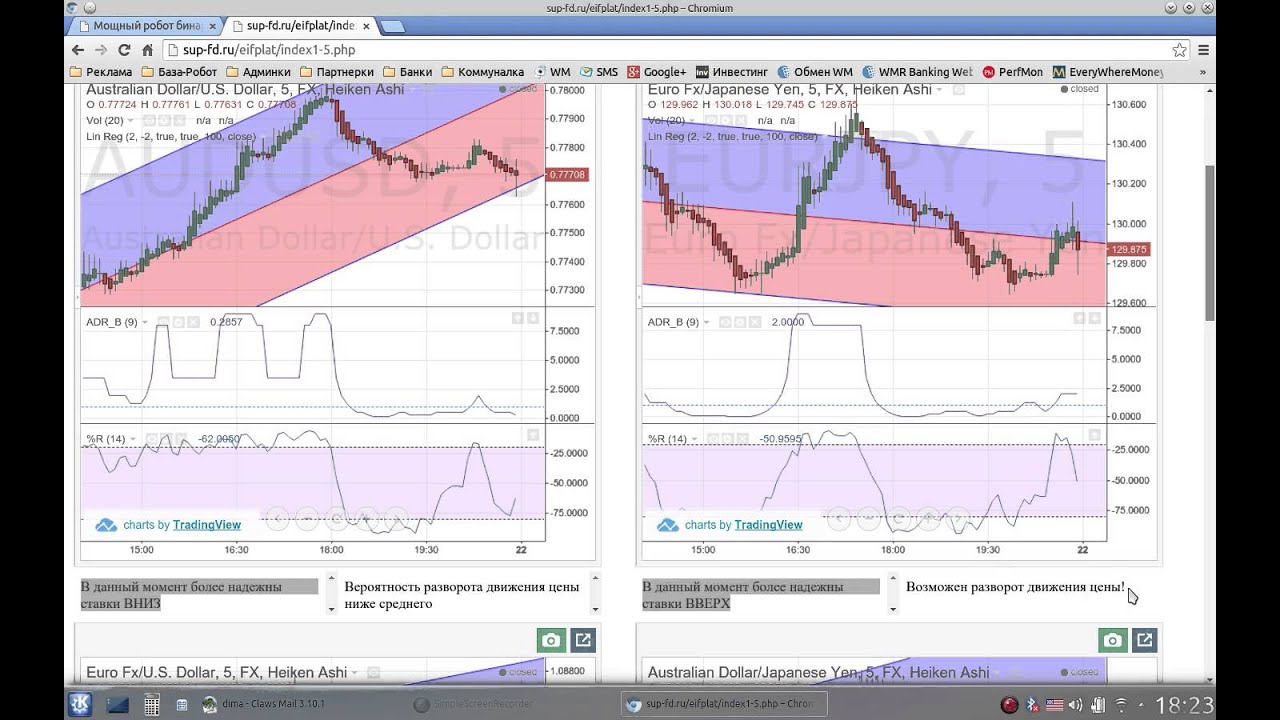The width and height of the screenshot is (1280, 720).
Task: Click the red recording tray icon
Action: 1010,705
